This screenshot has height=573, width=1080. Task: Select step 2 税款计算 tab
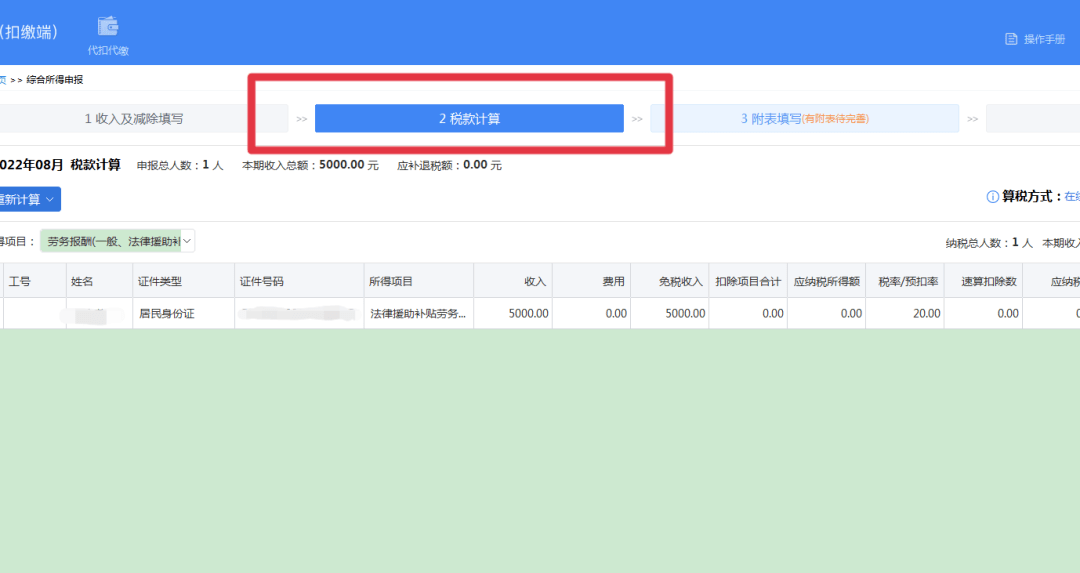click(x=469, y=119)
